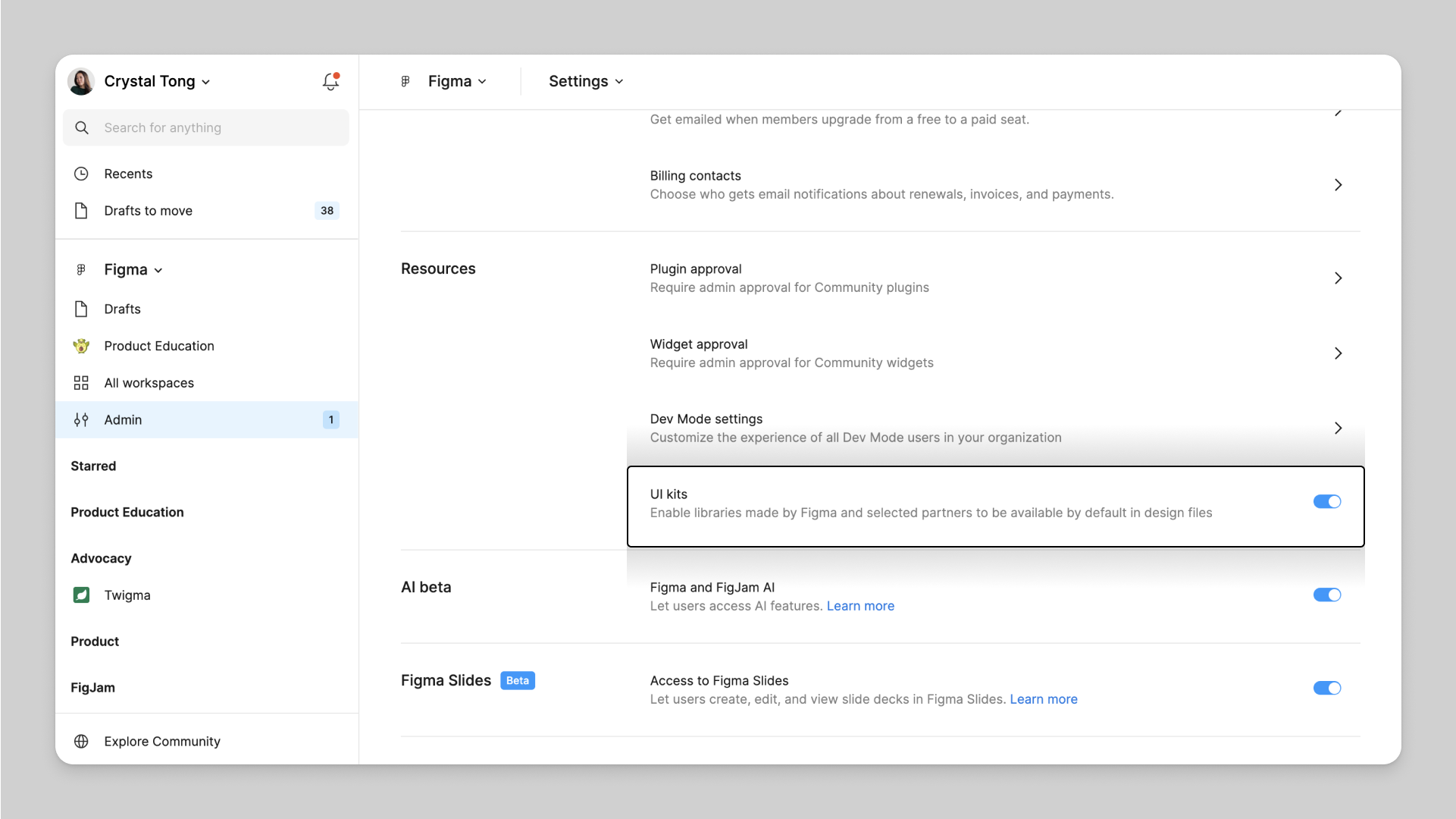Click the search magnifier icon
This screenshot has height=819, width=1456.
[82, 127]
